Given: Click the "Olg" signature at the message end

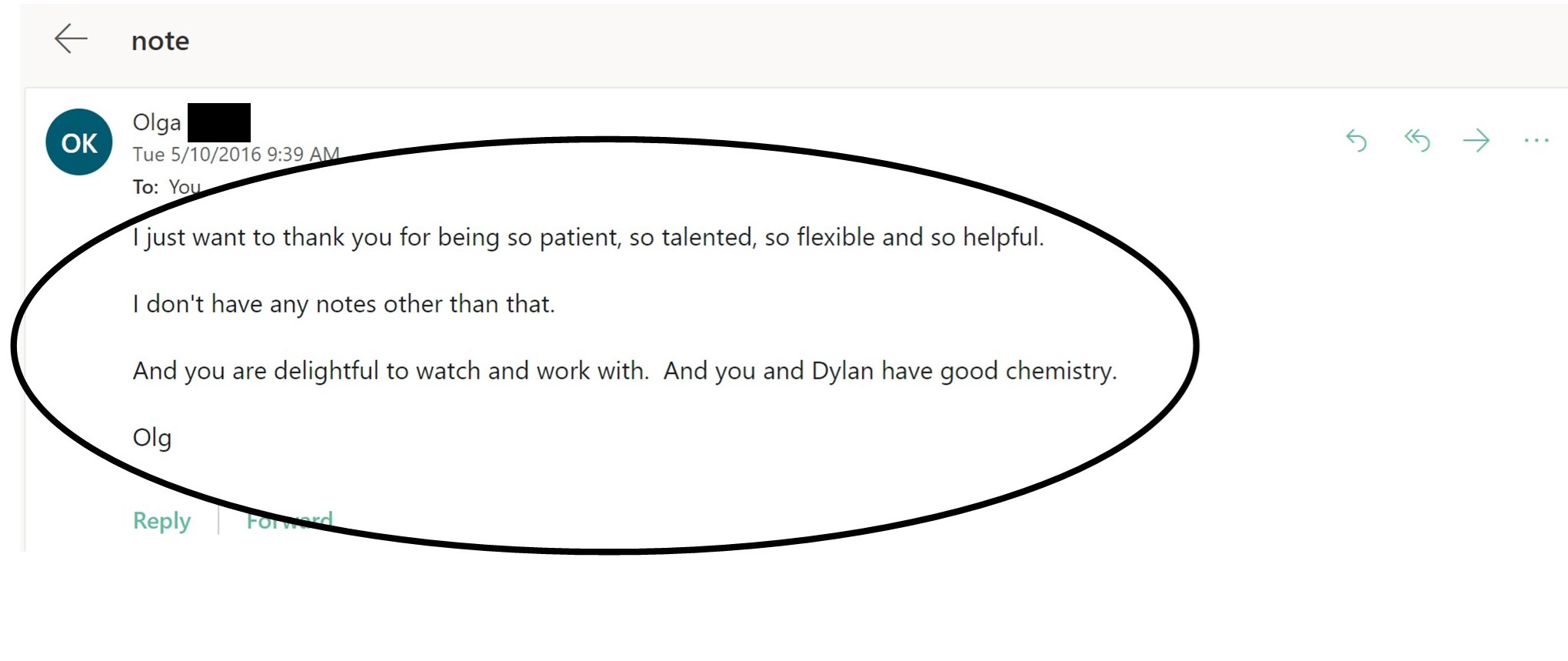Looking at the screenshot, I should coord(152,438).
